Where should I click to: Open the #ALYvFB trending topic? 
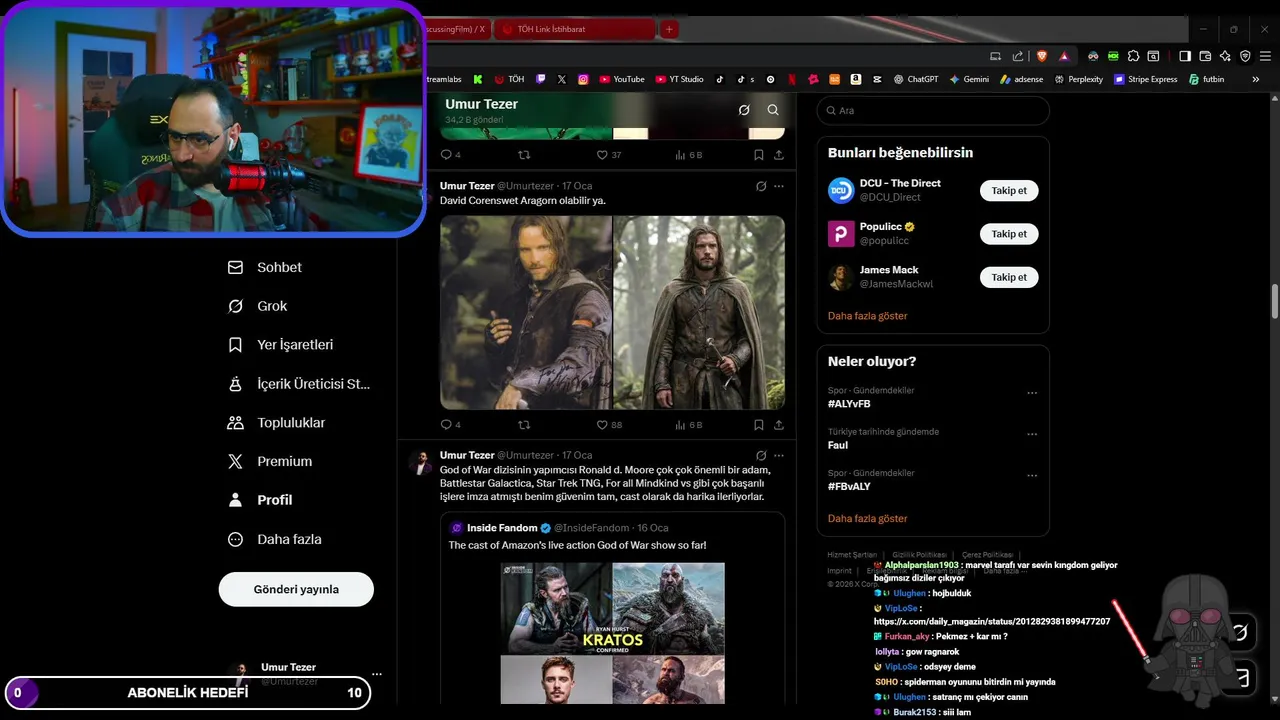pyautogui.click(x=849, y=404)
